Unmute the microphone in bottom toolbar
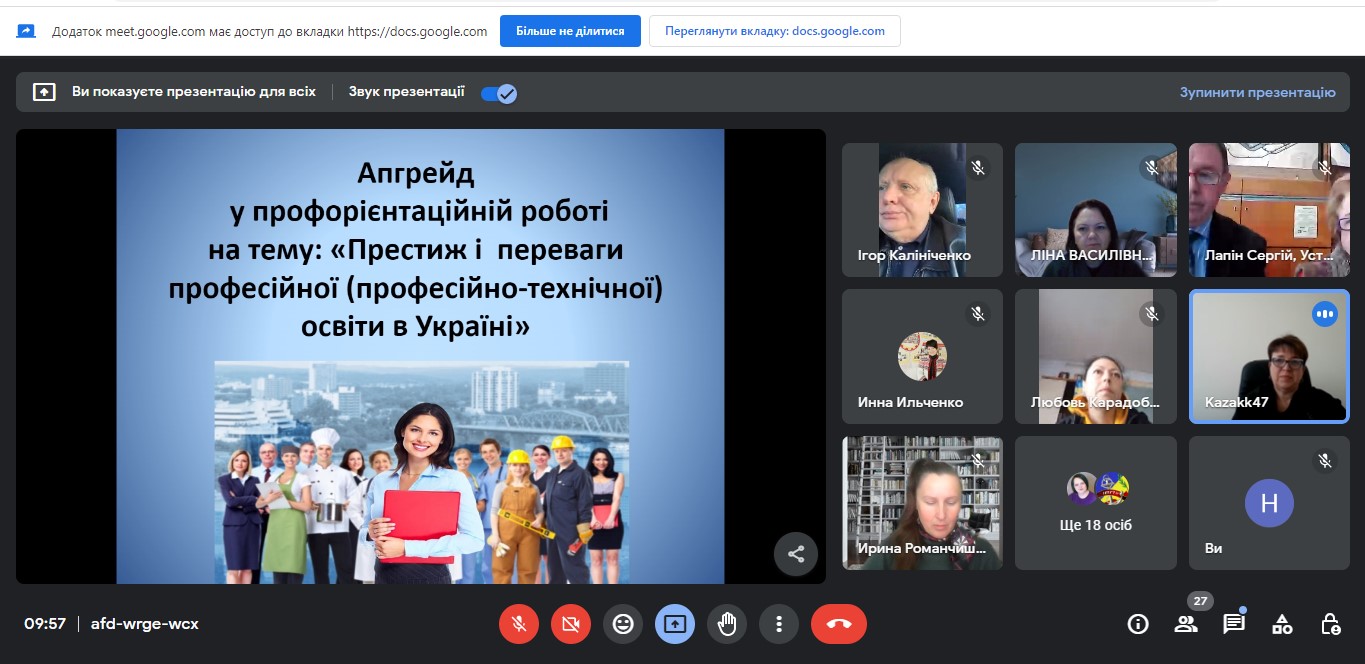The image size is (1365, 664). [519, 624]
